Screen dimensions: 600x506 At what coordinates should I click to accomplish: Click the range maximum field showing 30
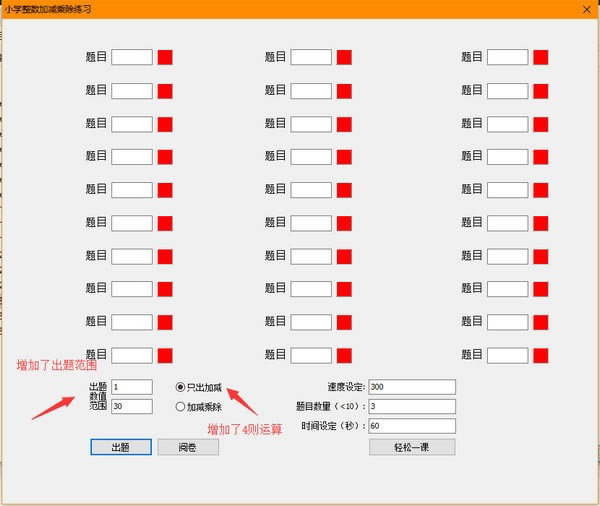coord(132,407)
